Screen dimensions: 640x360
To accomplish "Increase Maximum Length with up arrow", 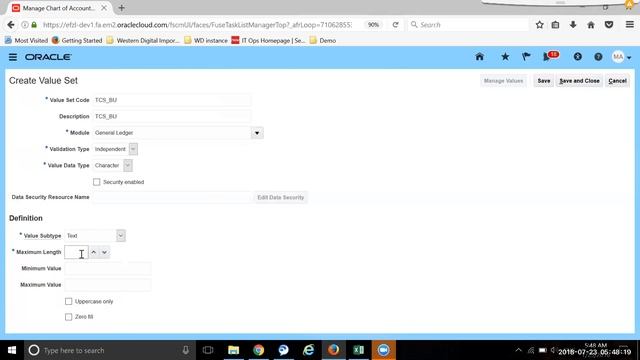I will pos(93,252).
